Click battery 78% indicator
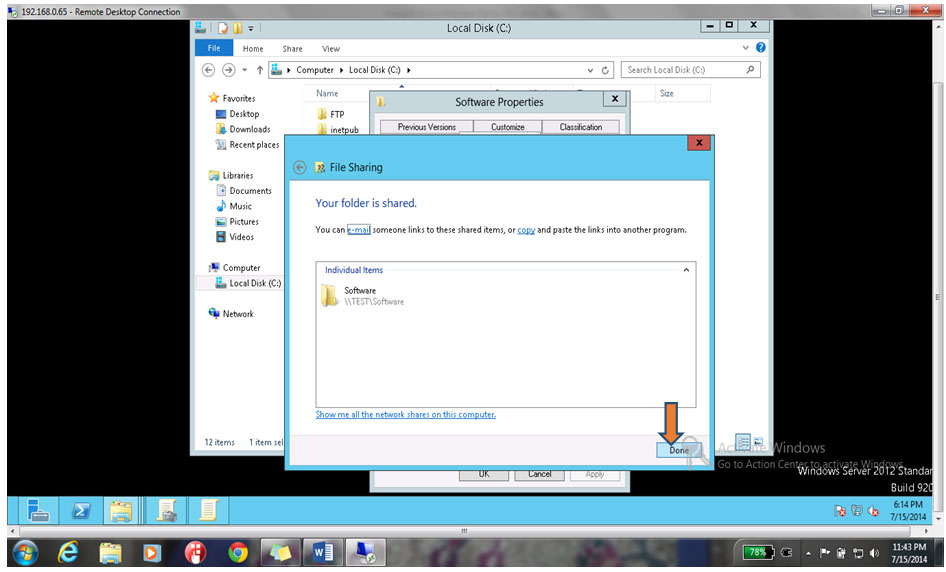The image size is (946, 572). [758, 552]
